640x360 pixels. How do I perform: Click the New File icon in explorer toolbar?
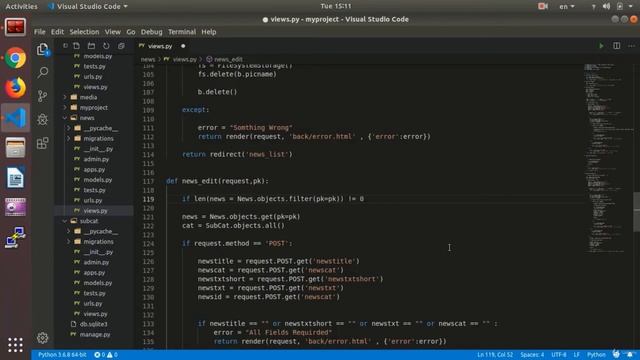[76, 46]
